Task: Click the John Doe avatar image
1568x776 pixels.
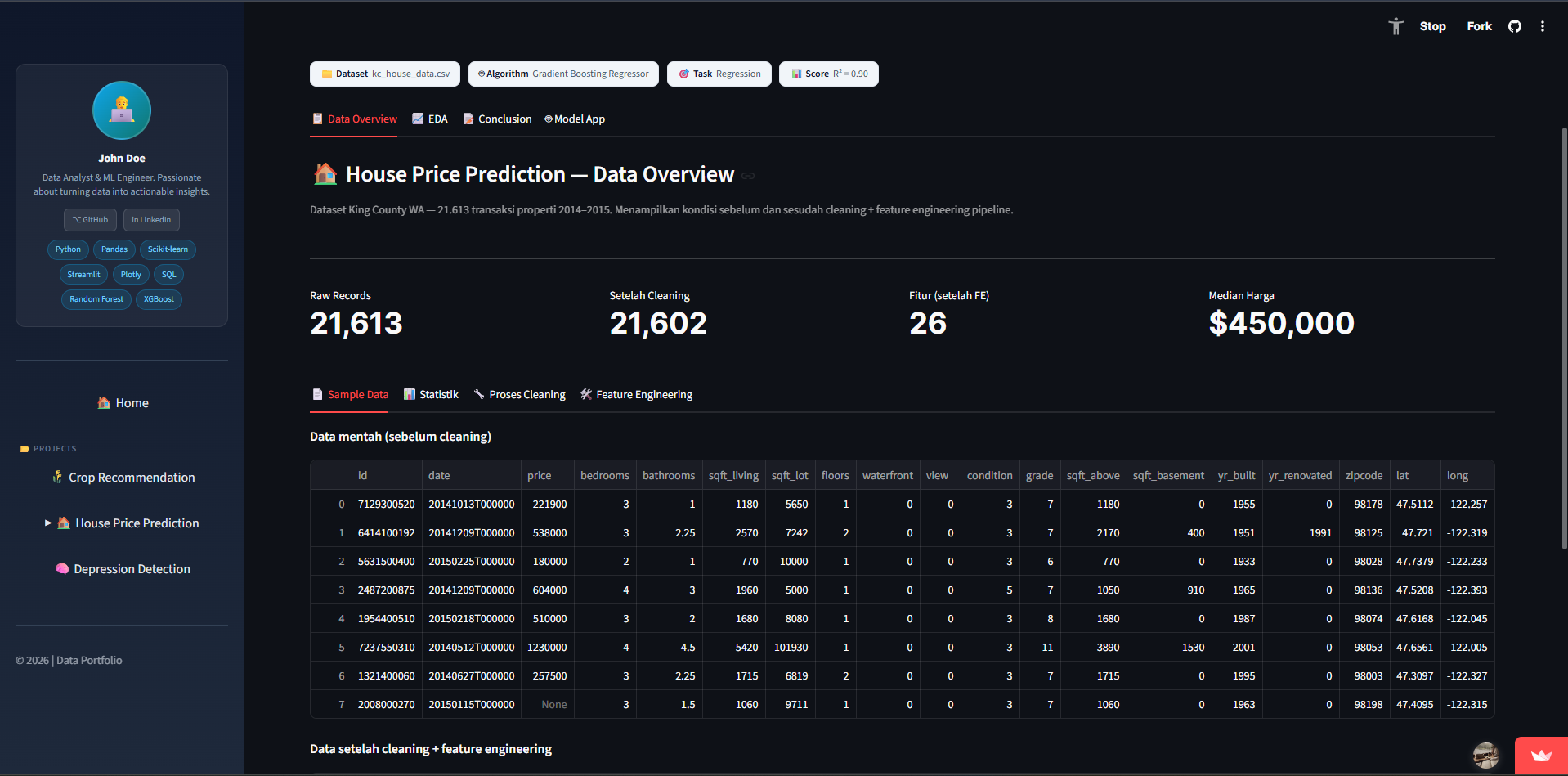Action: (x=122, y=110)
